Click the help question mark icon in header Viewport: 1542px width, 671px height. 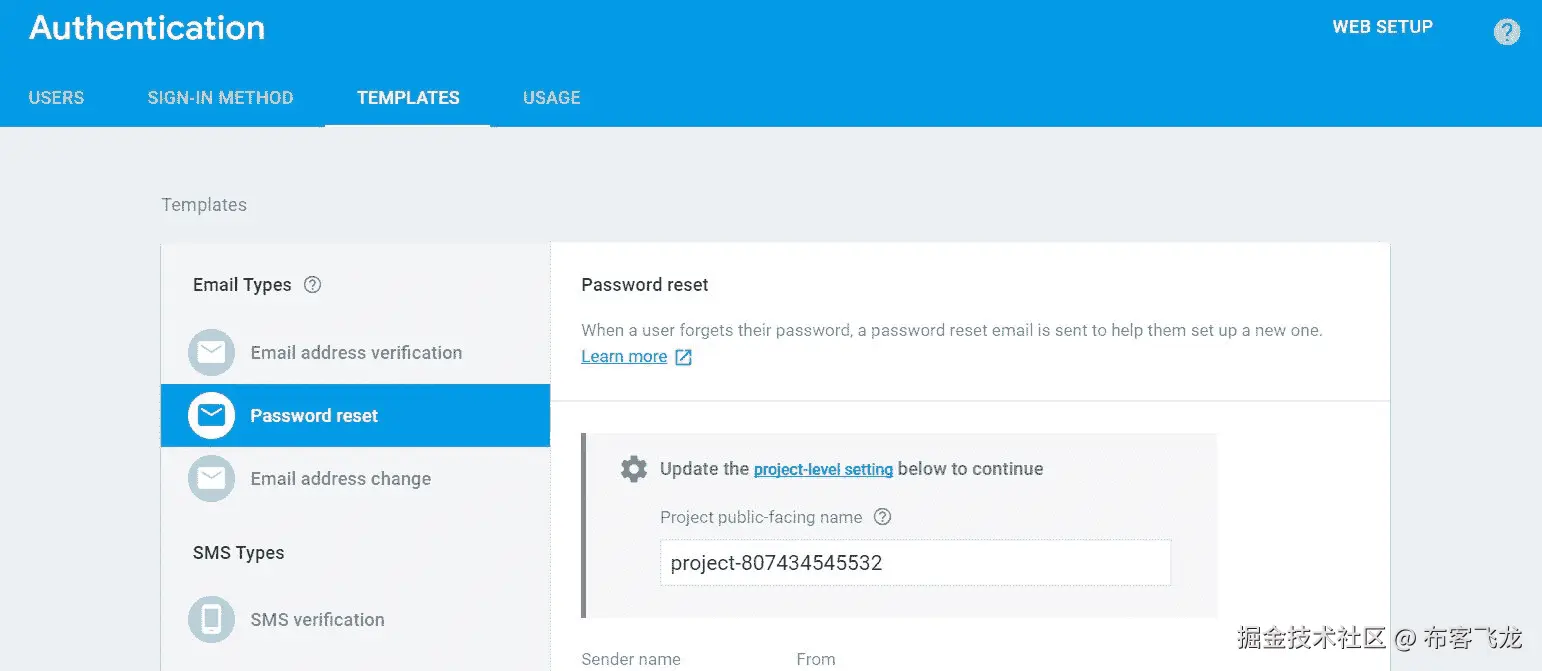(1506, 32)
